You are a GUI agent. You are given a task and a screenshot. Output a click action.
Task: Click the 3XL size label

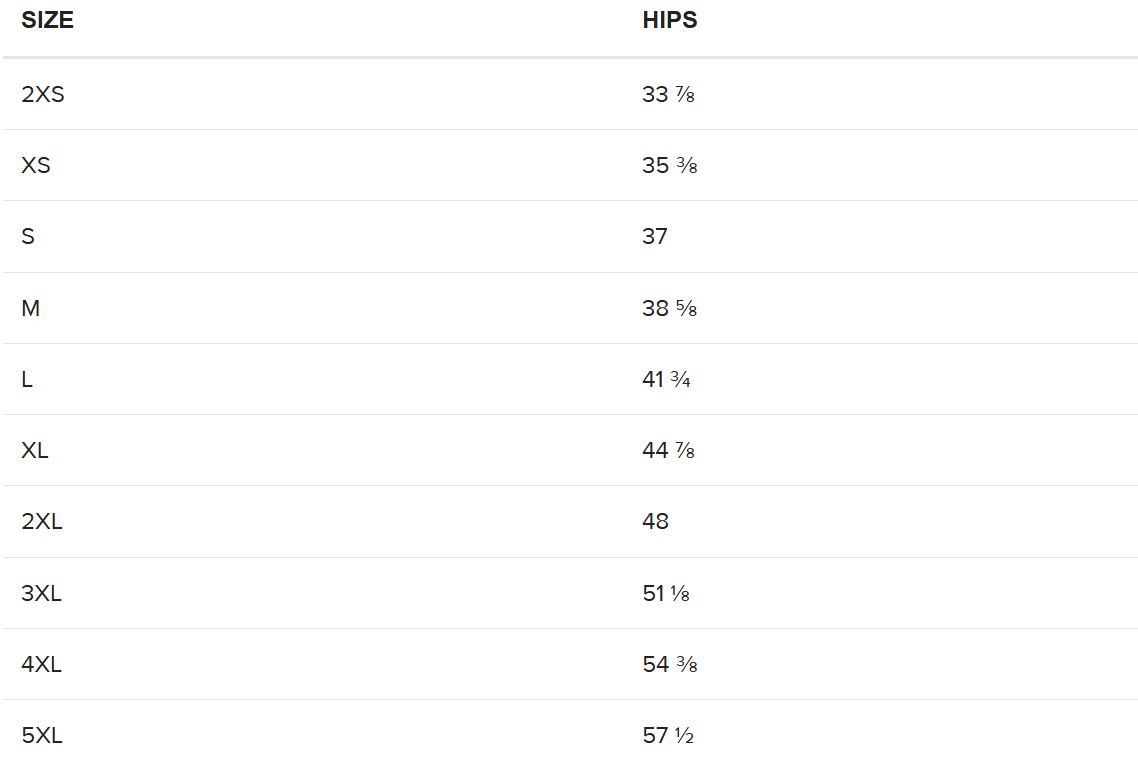click(x=42, y=593)
